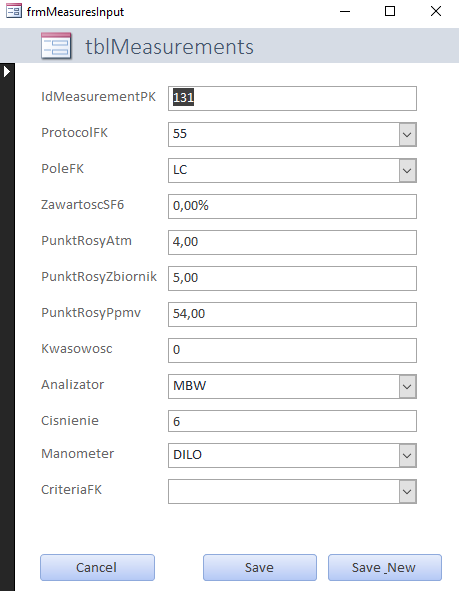This screenshot has width=459, height=591.
Task: Maximize the frmMeasuresInput window
Action: (x=390, y=11)
